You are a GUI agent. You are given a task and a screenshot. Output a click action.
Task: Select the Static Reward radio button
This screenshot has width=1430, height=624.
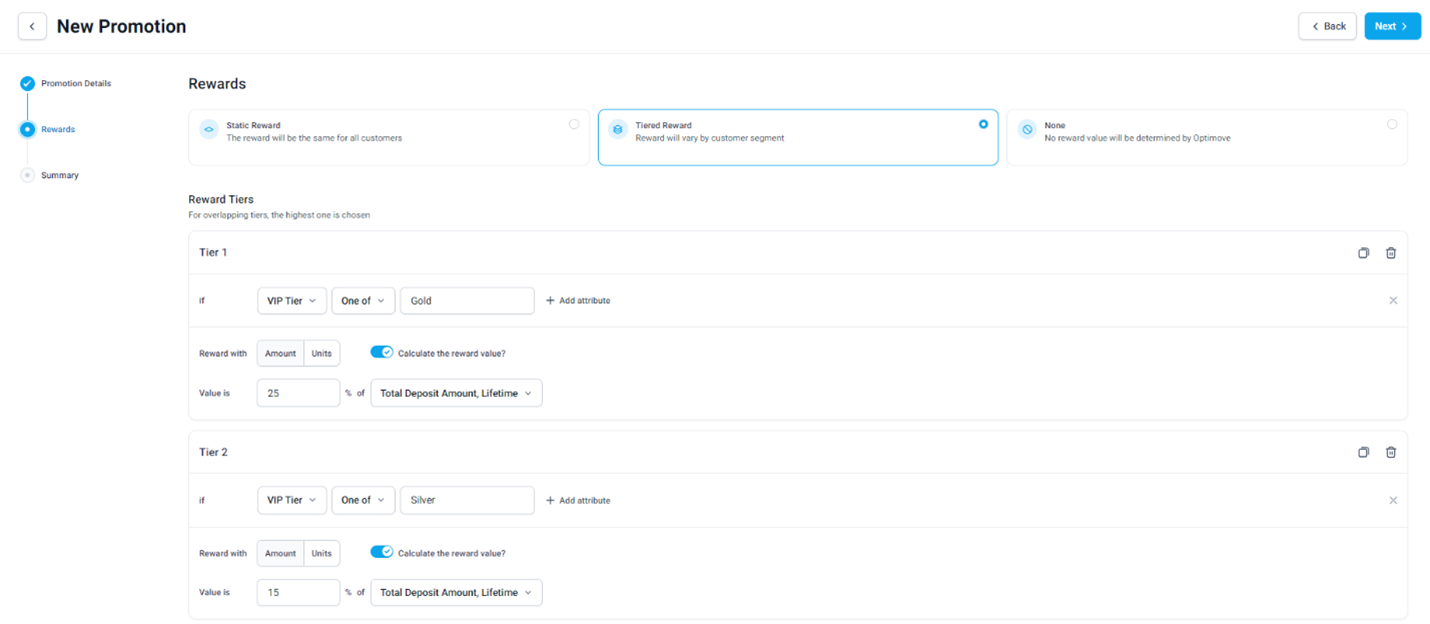[574, 124]
